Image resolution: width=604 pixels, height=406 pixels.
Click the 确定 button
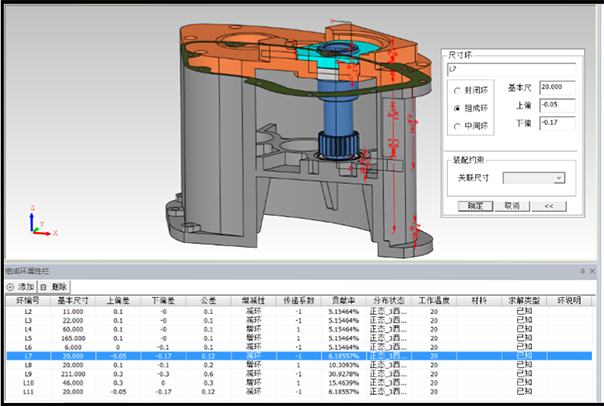[x=475, y=205]
